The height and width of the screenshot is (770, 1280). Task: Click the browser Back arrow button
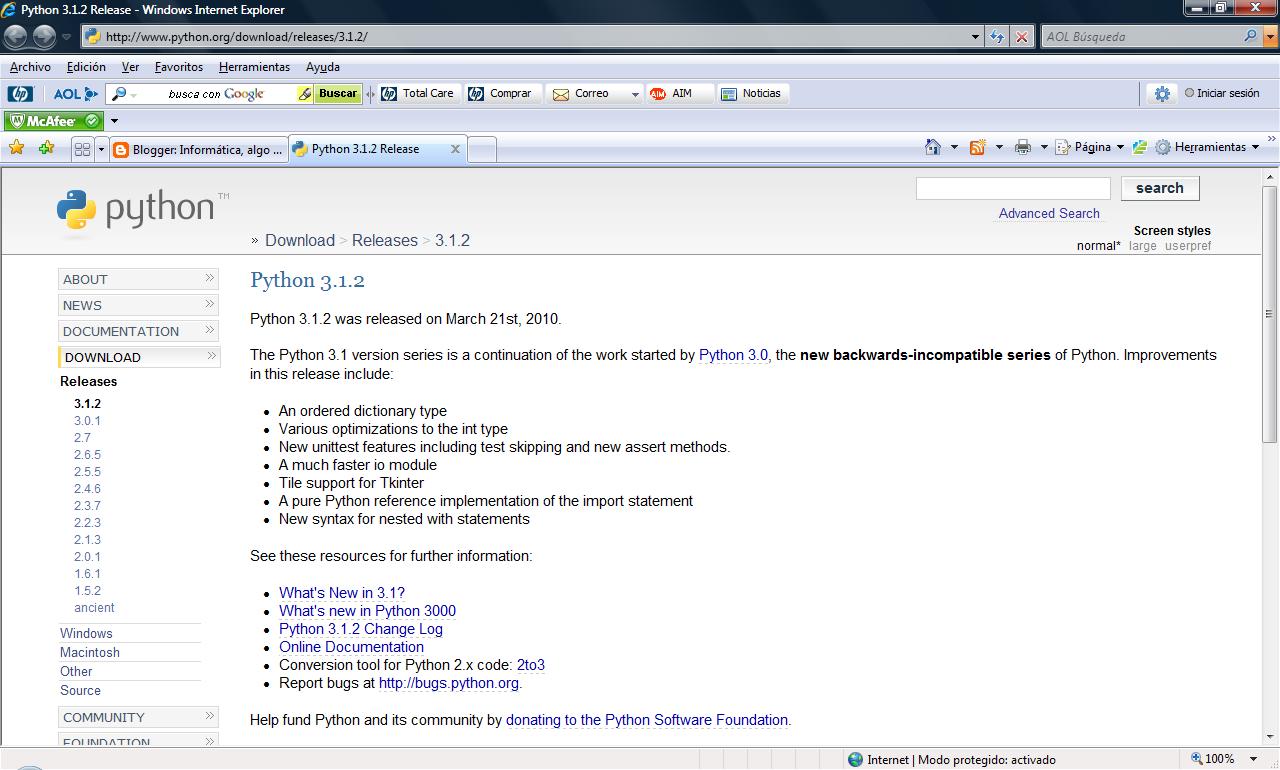[15, 37]
